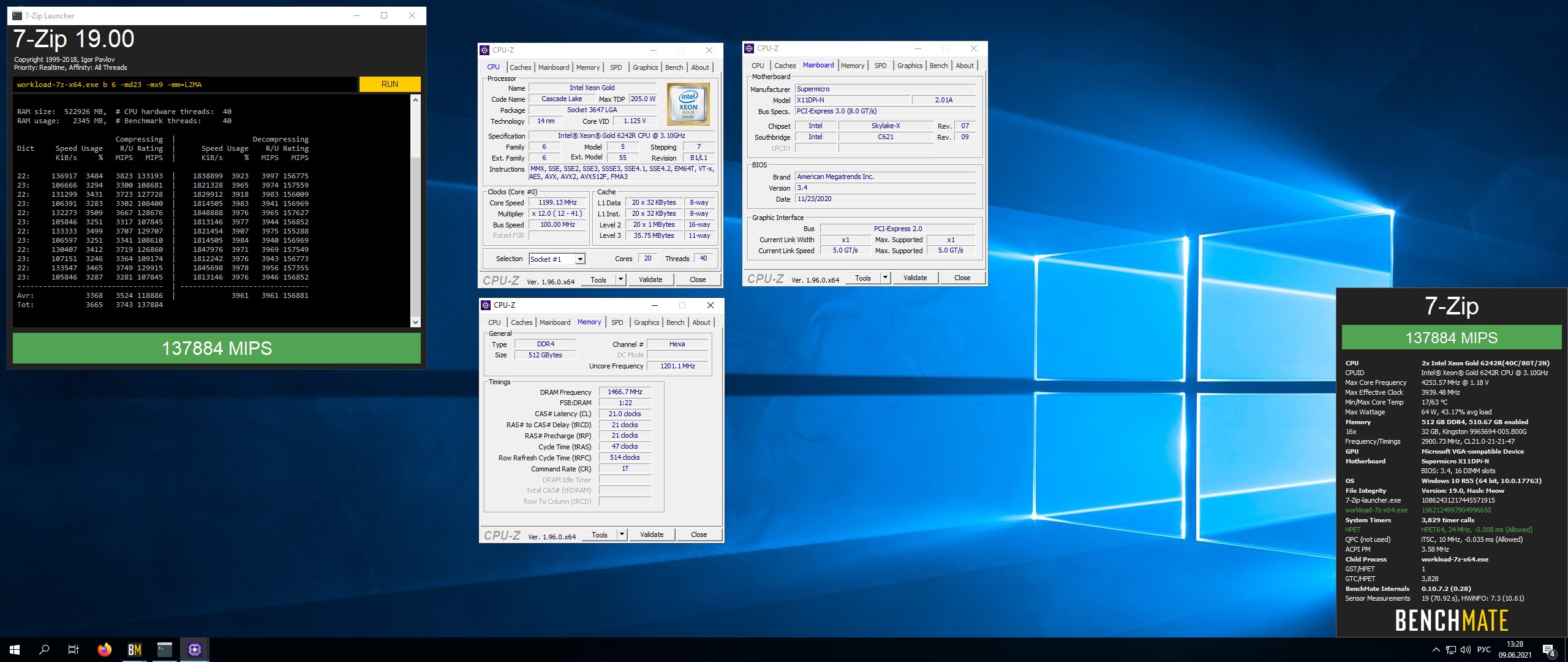Click motherboard model X11DPi-N field
1568x662 pixels.
tap(852, 100)
